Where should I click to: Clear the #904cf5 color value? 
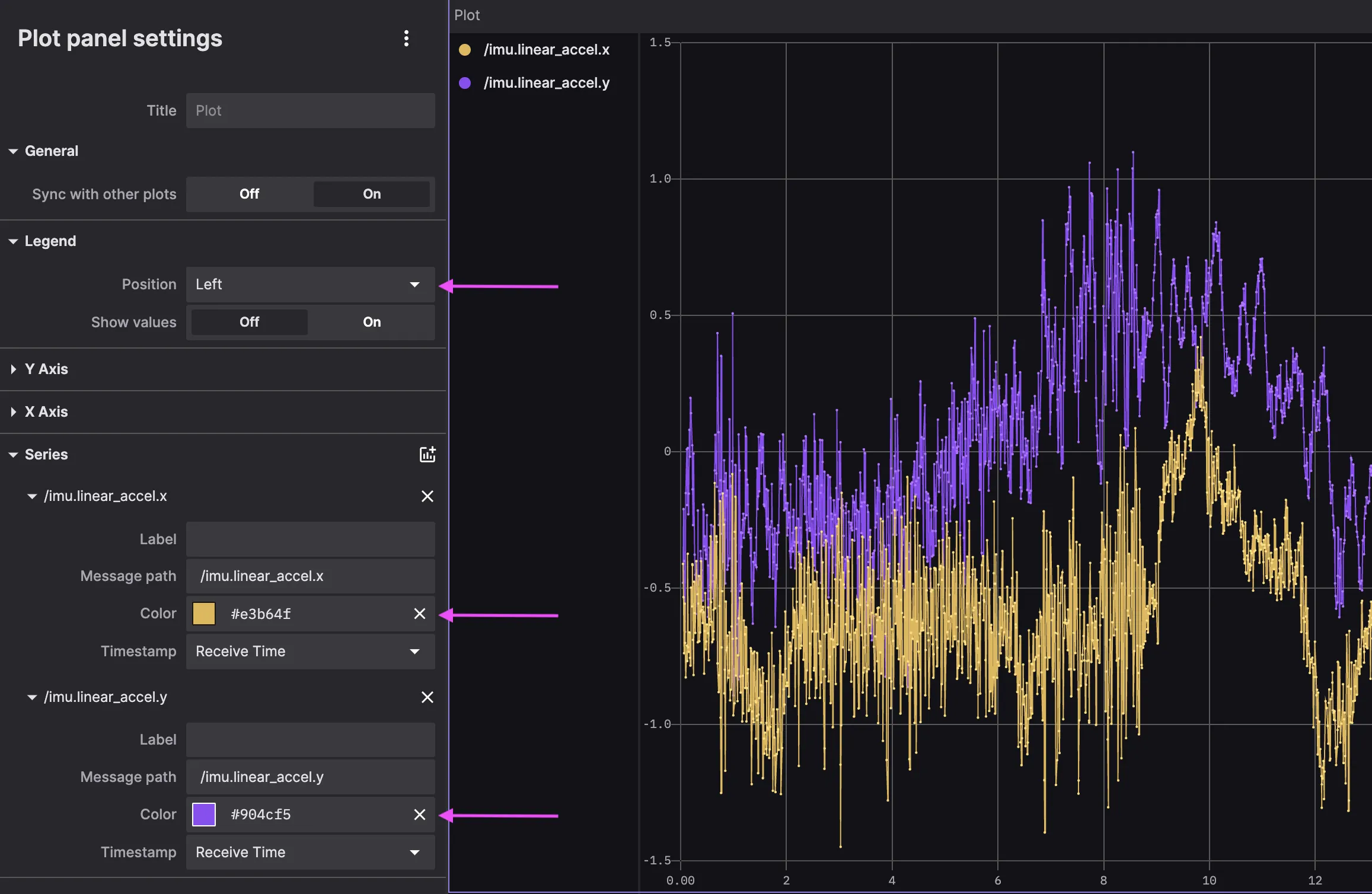pos(419,815)
